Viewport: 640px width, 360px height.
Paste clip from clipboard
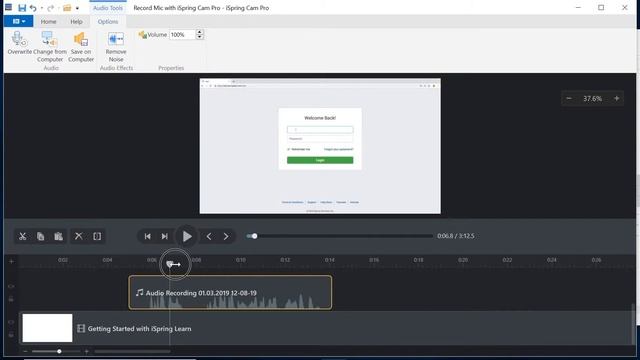[x=58, y=236]
